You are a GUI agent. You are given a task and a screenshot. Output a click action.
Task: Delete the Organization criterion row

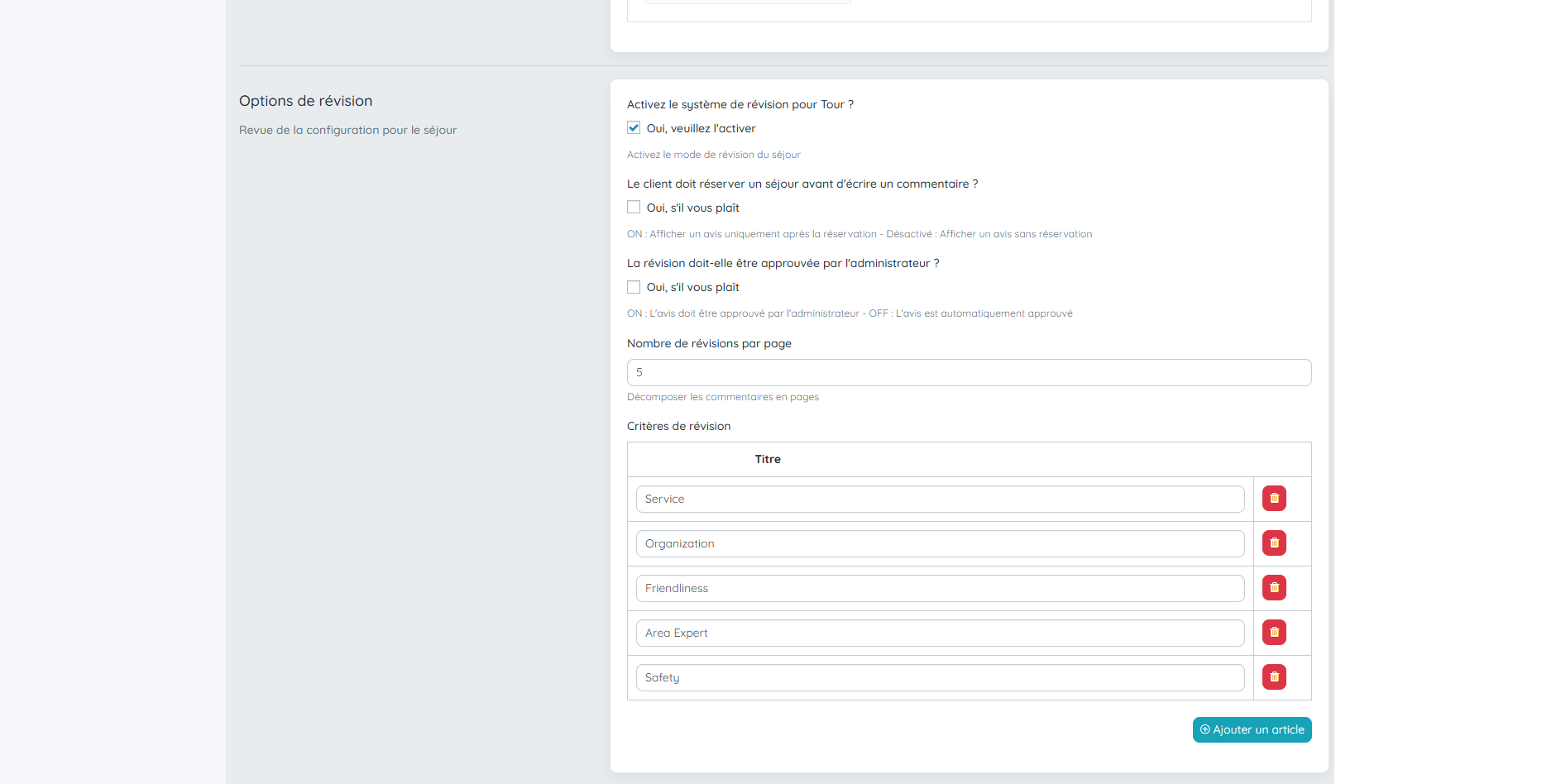1274,543
